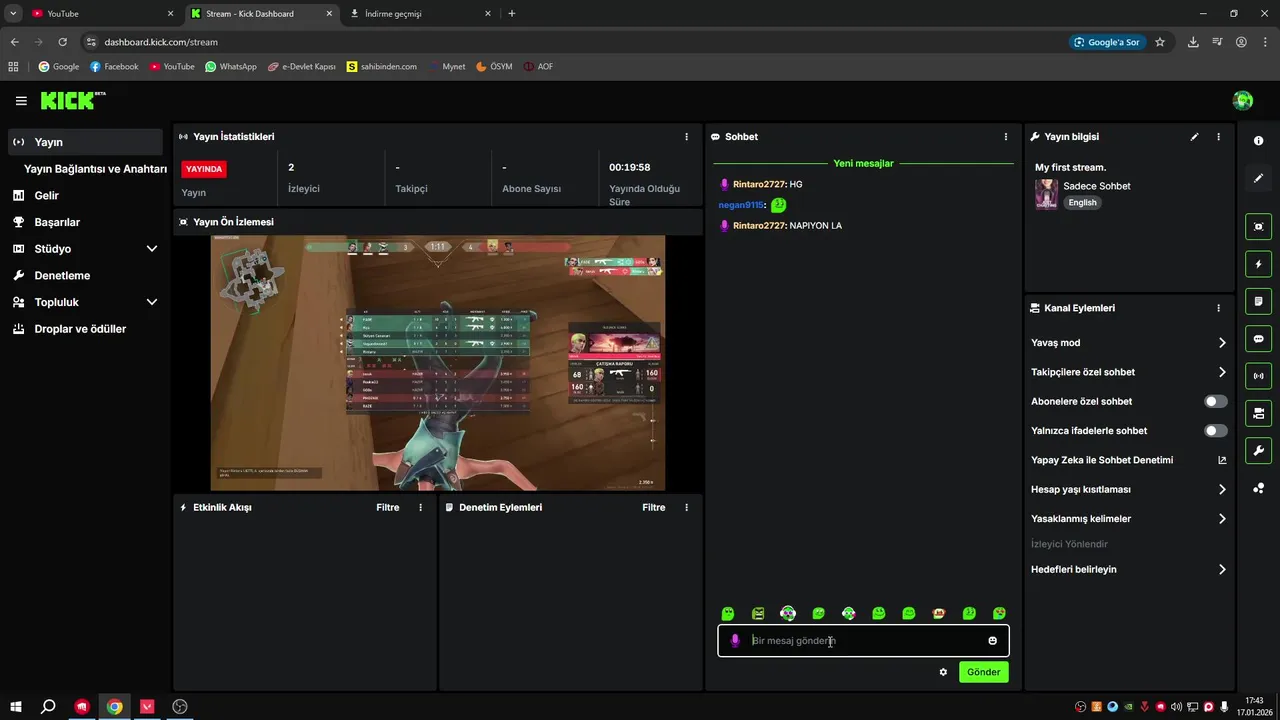1280x720 pixels.
Task: Click the volume icon in system tray
Action: (x=1176, y=707)
